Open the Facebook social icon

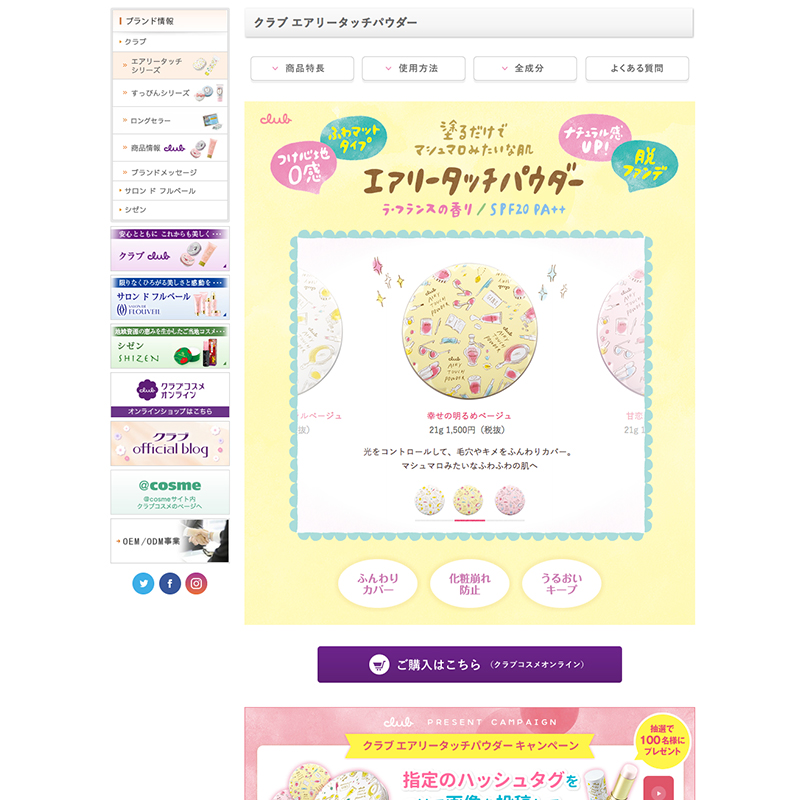click(x=170, y=583)
